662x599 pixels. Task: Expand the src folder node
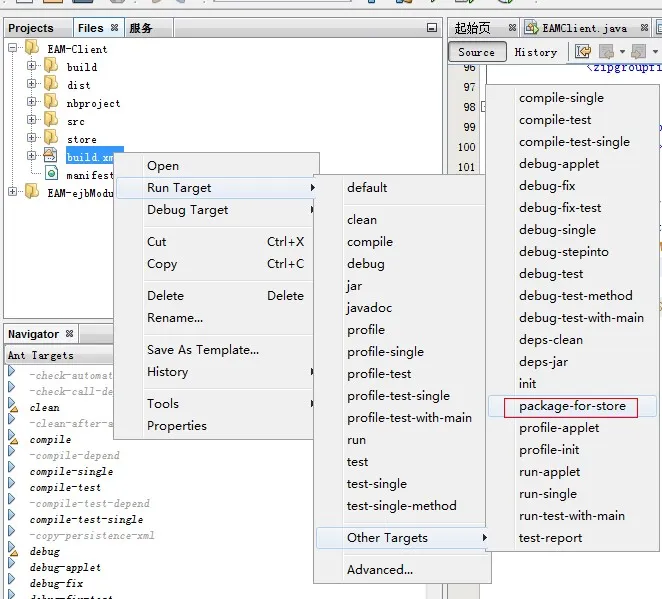coord(32,120)
